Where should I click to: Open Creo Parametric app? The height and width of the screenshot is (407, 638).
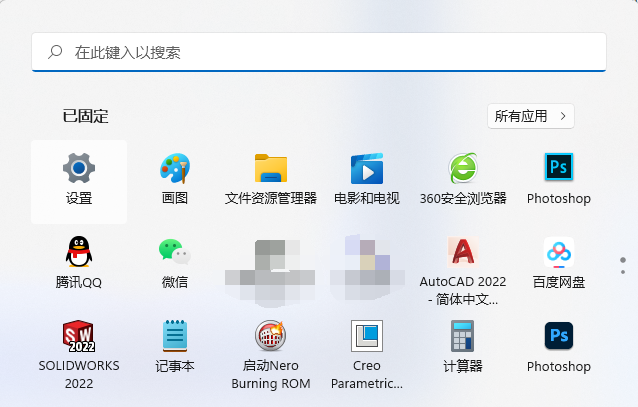[367, 353]
